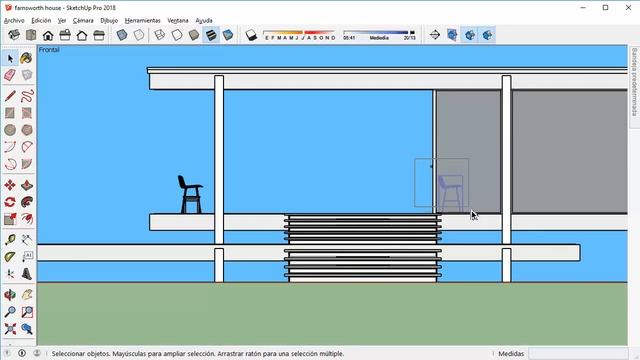Viewport: 640px width, 360px height.
Task: Switch to Top view
Action: coord(31,35)
